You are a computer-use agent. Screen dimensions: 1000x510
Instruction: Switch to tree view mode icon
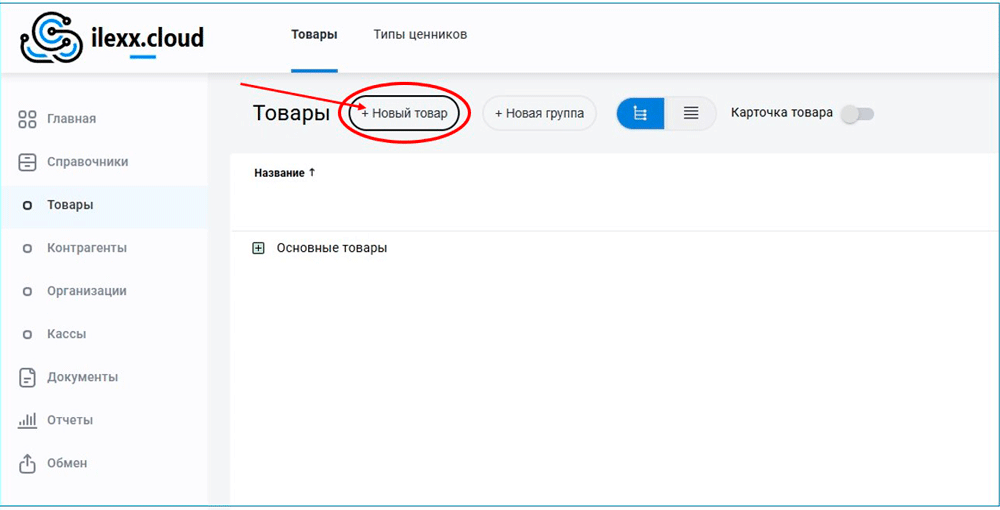click(x=641, y=114)
